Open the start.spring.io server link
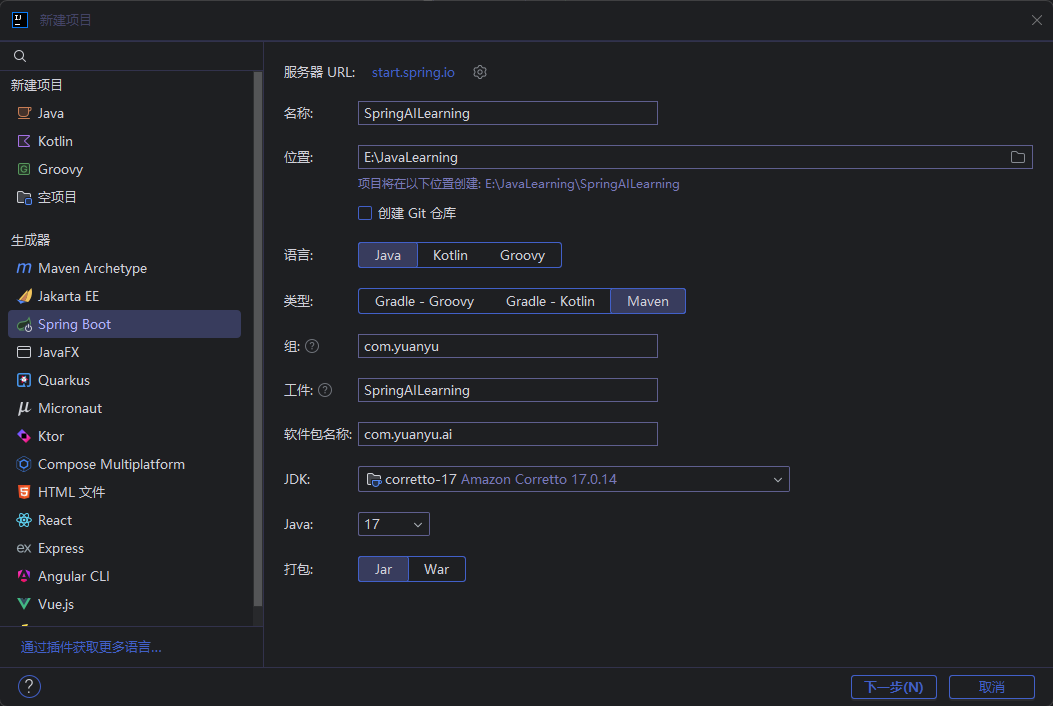Viewport: 1053px width, 706px height. coord(413,72)
